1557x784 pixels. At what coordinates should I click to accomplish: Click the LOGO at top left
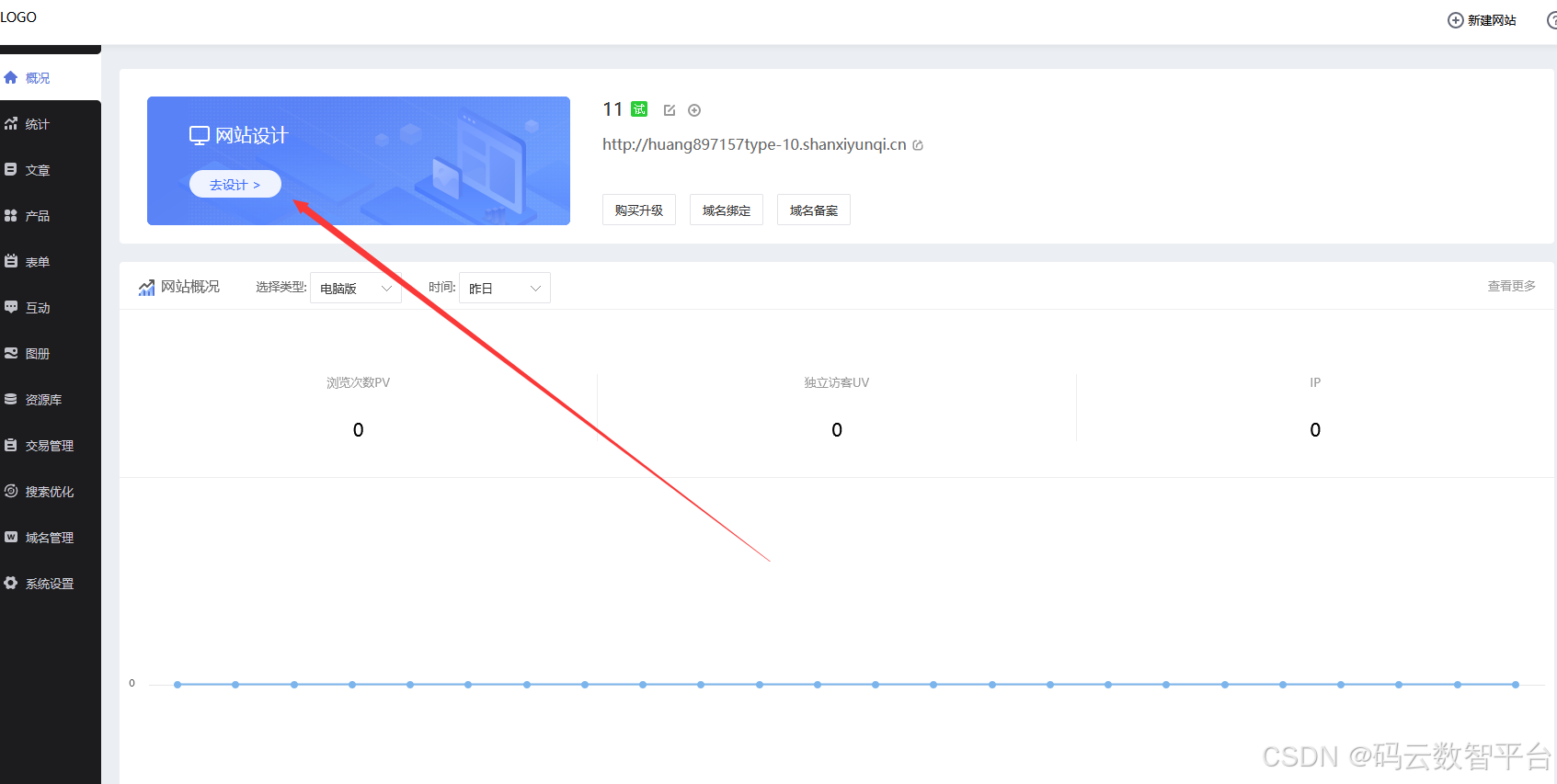(x=18, y=17)
